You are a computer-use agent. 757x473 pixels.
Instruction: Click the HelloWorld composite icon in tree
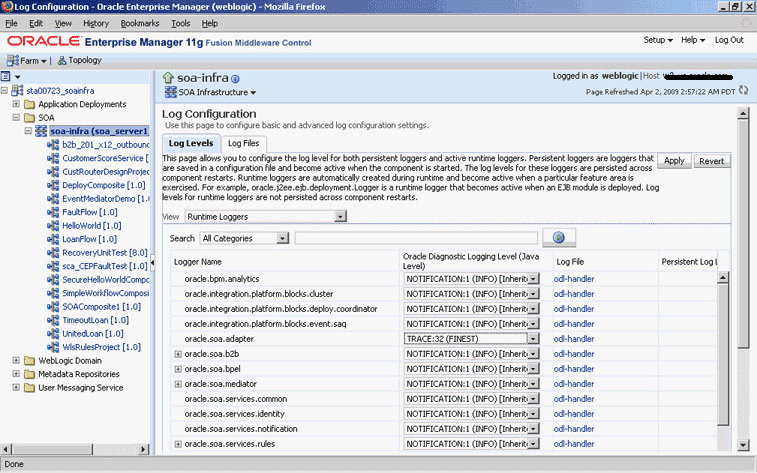tap(54, 226)
